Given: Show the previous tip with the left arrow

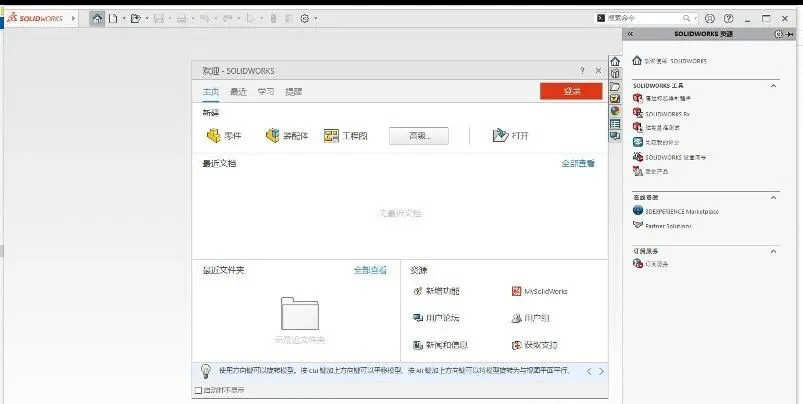Looking at the screenshot, I should (x=589, y=371).
